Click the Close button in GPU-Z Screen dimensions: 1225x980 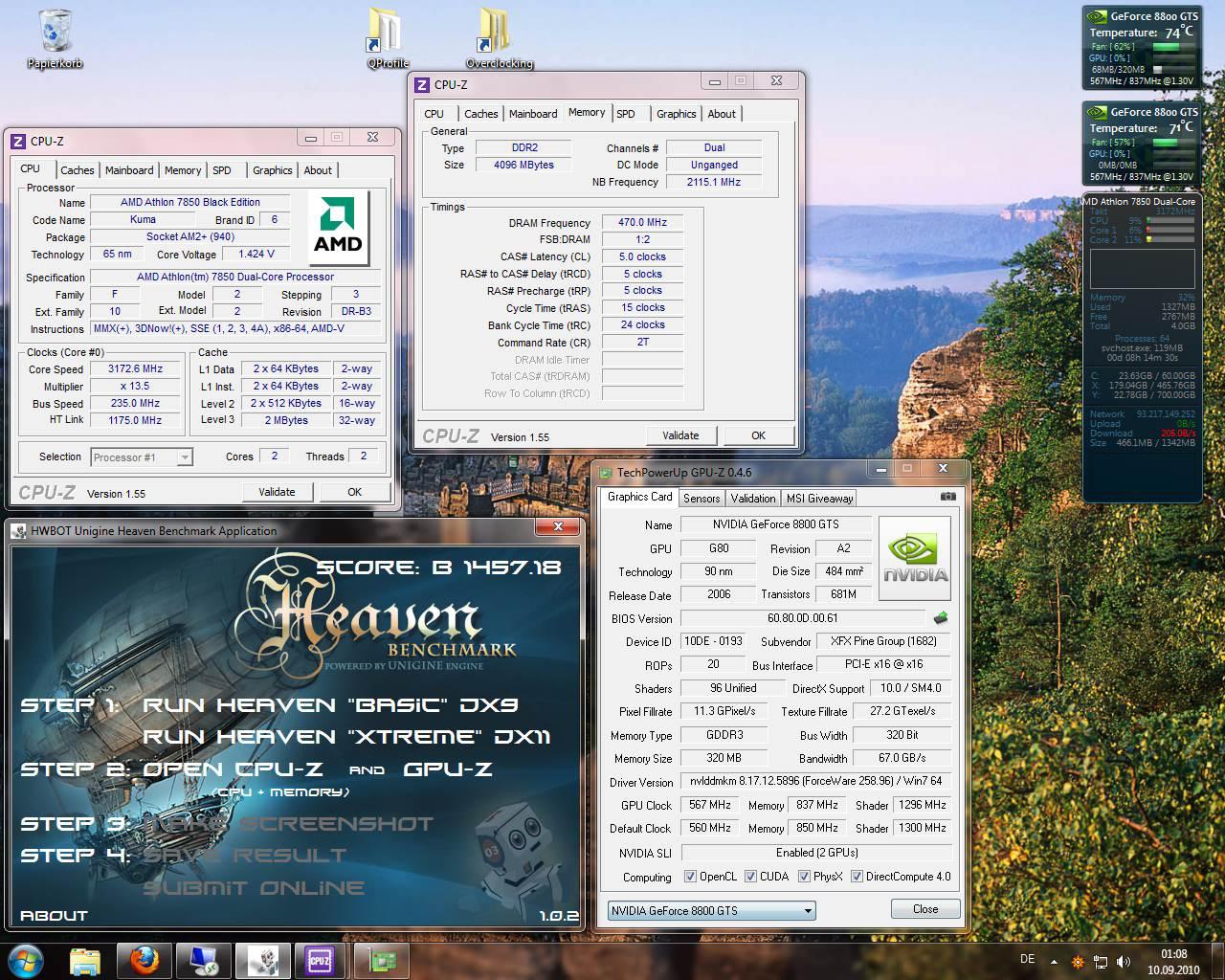tap(925, 909)
